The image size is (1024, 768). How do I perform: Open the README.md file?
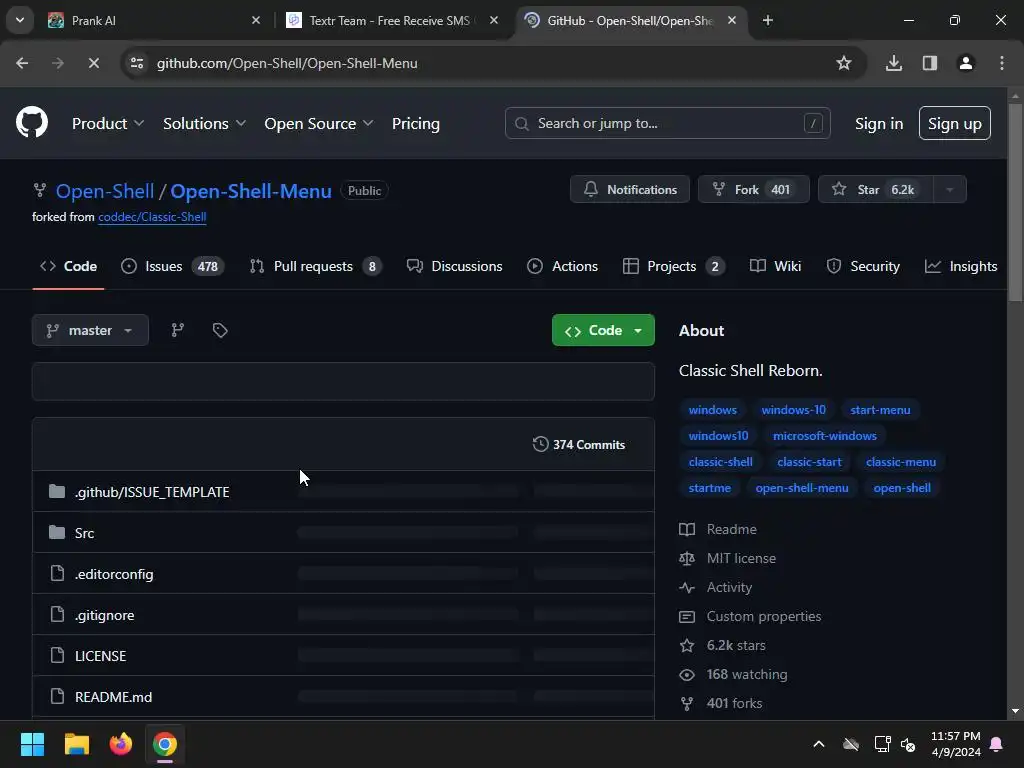pos(114,697)
